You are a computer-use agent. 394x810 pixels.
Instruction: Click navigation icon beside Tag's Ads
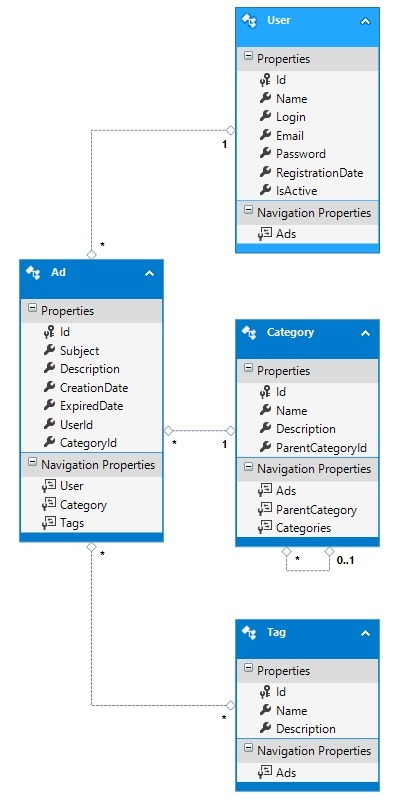pyautogui.click(x=265, y=772)
